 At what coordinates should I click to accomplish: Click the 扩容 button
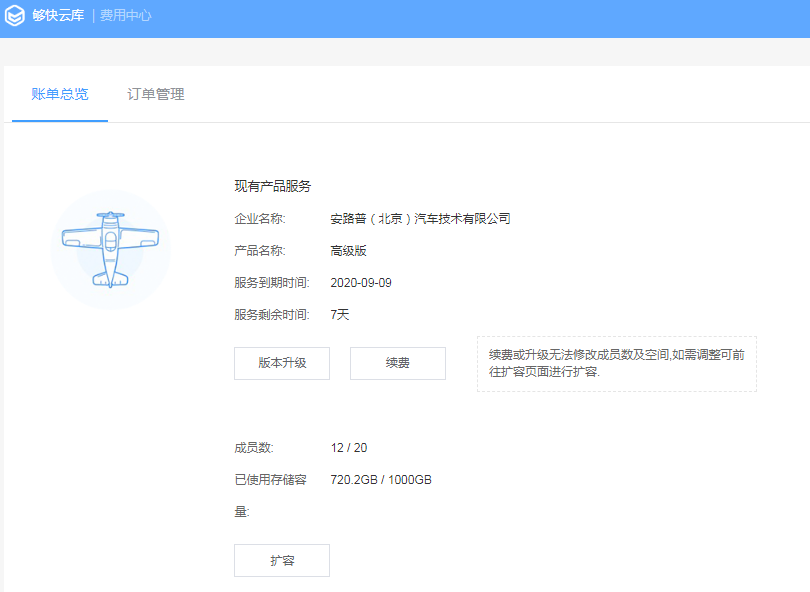pyautogui.click(x=282, y=560)
